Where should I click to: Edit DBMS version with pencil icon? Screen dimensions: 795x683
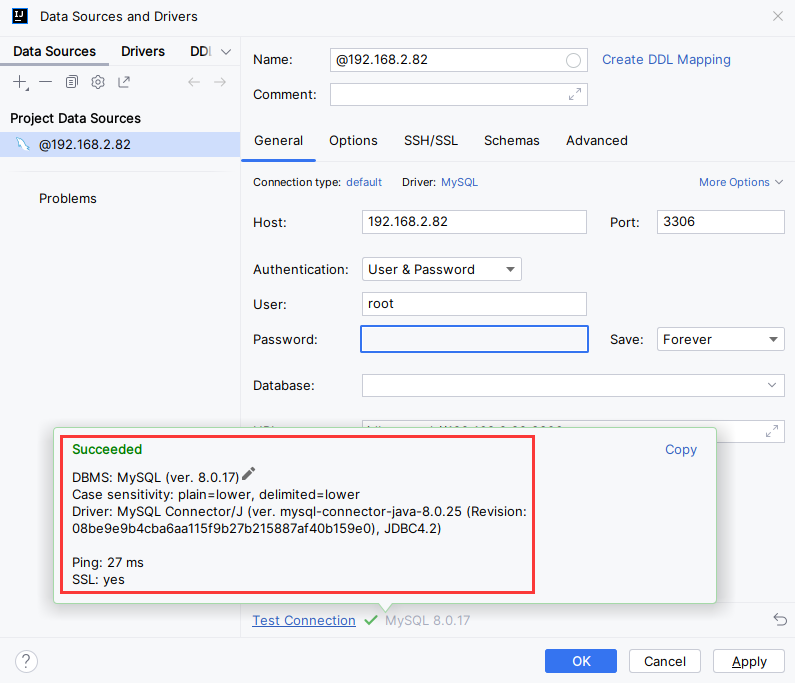click(248, 474)
